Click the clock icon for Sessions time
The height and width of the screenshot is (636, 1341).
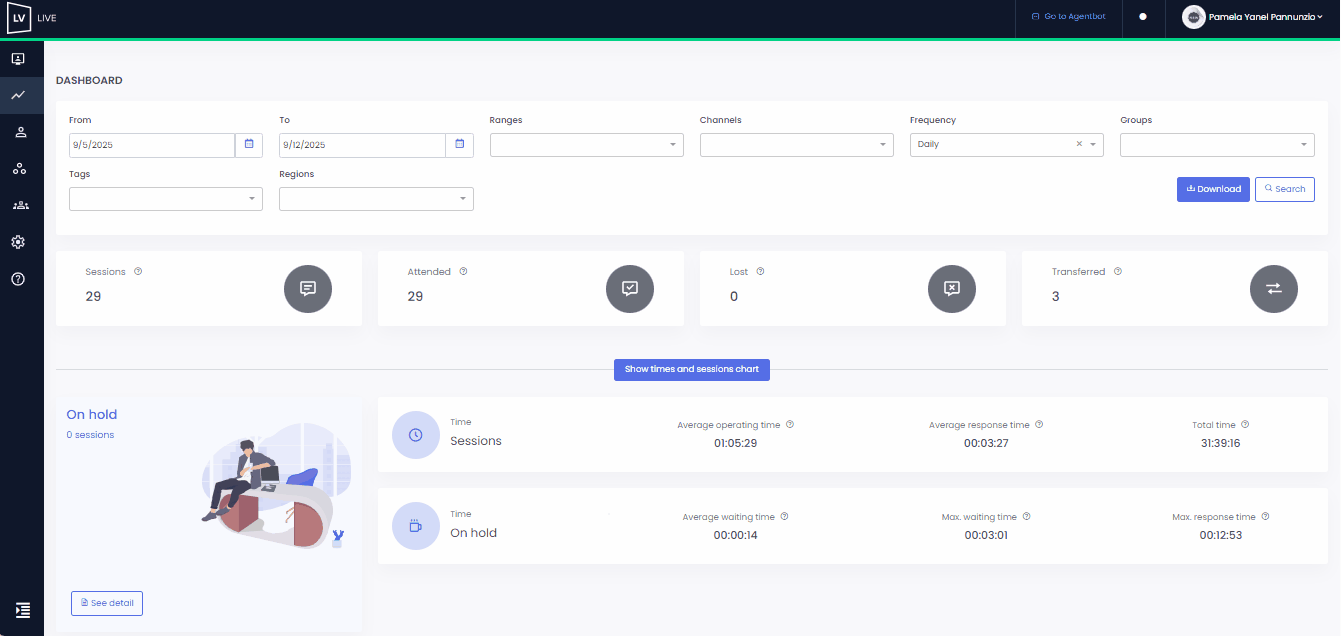coord(416,435)
